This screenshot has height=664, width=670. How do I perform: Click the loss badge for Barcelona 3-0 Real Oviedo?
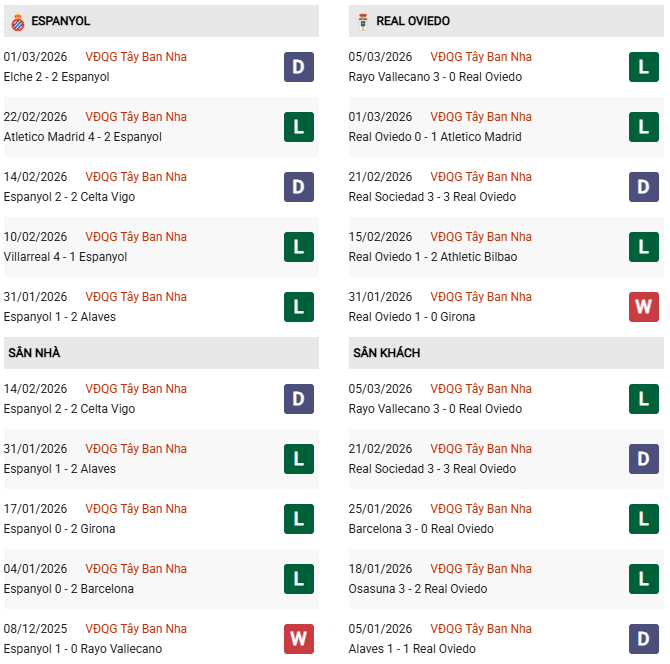tap(643, 519)
